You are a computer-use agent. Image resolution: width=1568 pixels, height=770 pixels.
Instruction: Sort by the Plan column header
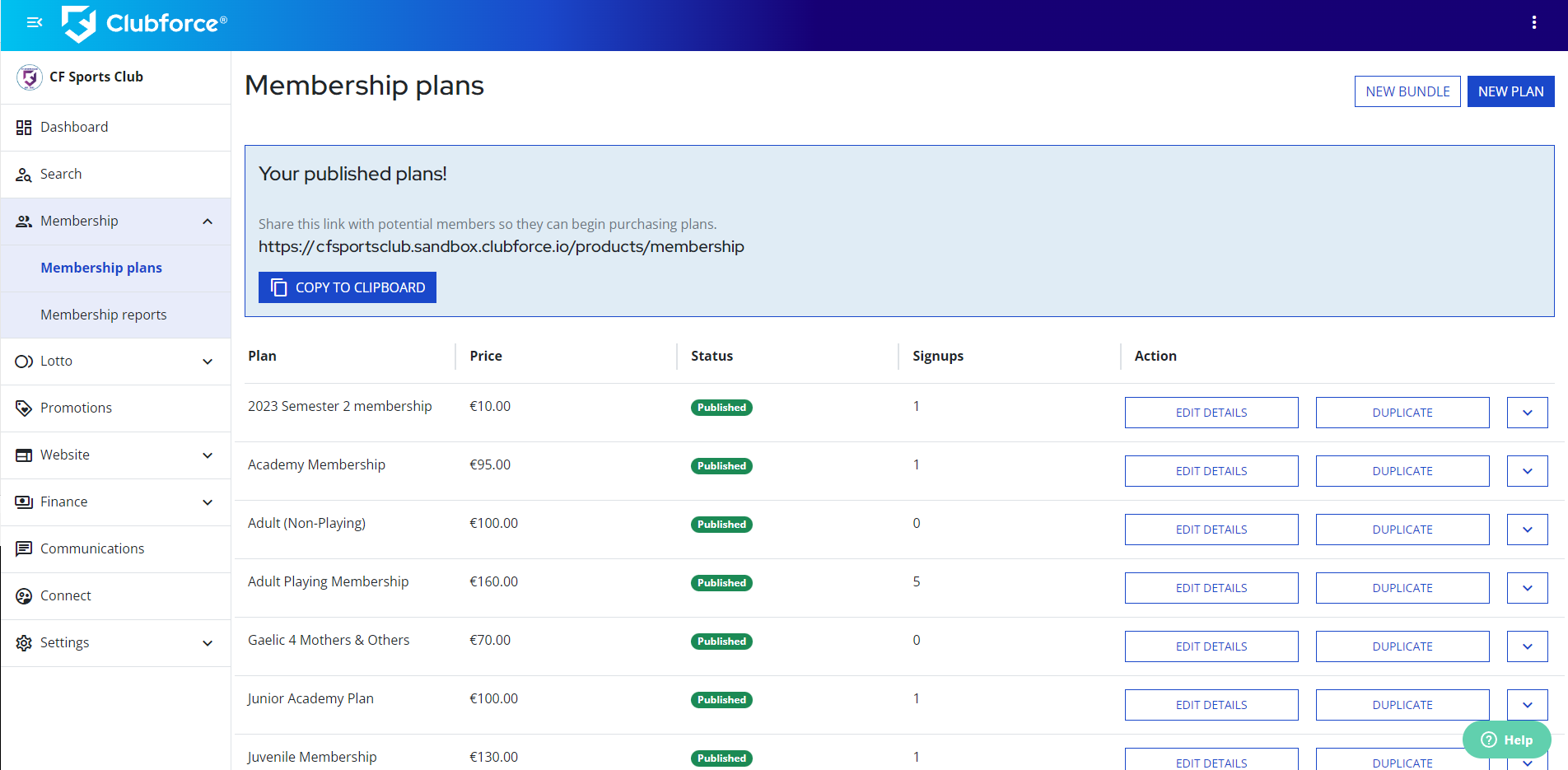coord(262,357)
